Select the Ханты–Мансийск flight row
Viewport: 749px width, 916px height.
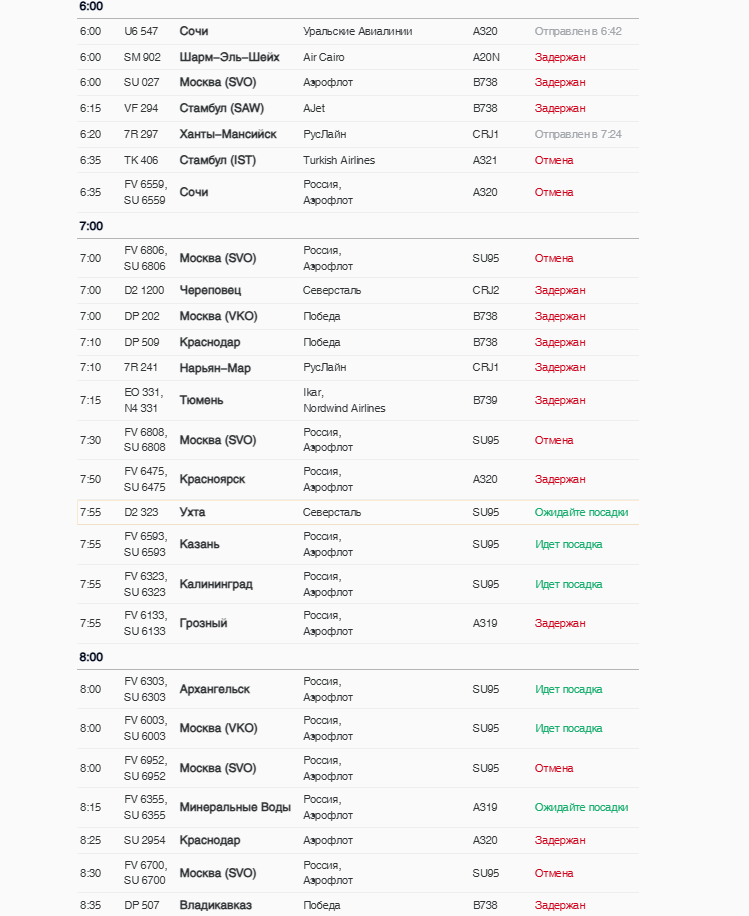coord(228,134)
